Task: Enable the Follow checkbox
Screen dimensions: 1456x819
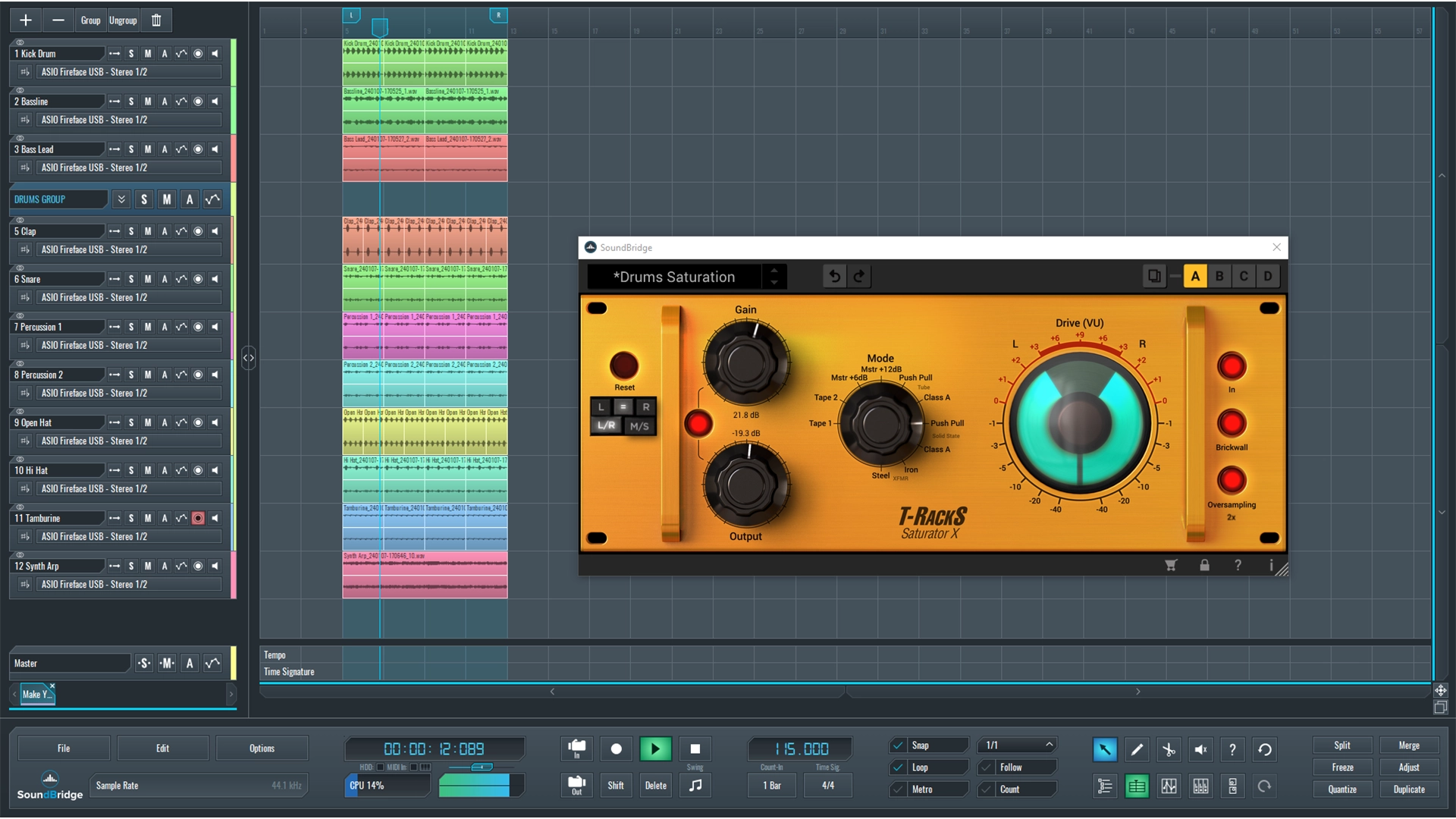Action: (x=986, y=767)
